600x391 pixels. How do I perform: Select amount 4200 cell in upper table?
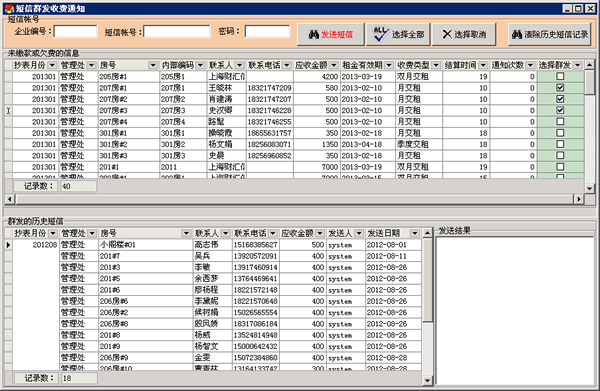pos(316,77)
